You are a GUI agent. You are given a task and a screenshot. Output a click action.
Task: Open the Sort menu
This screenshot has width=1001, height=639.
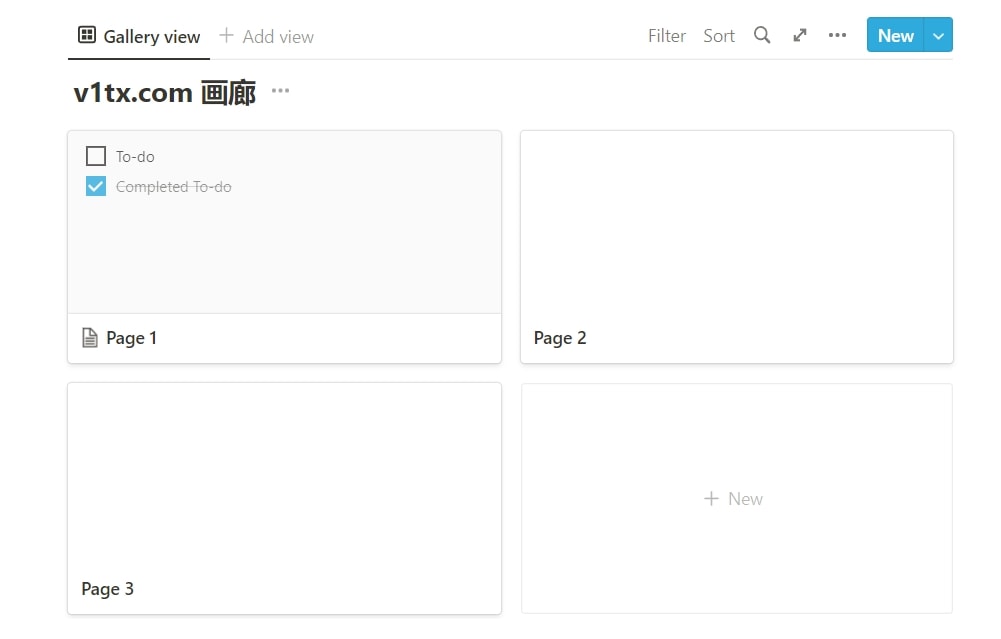point(719,36)
